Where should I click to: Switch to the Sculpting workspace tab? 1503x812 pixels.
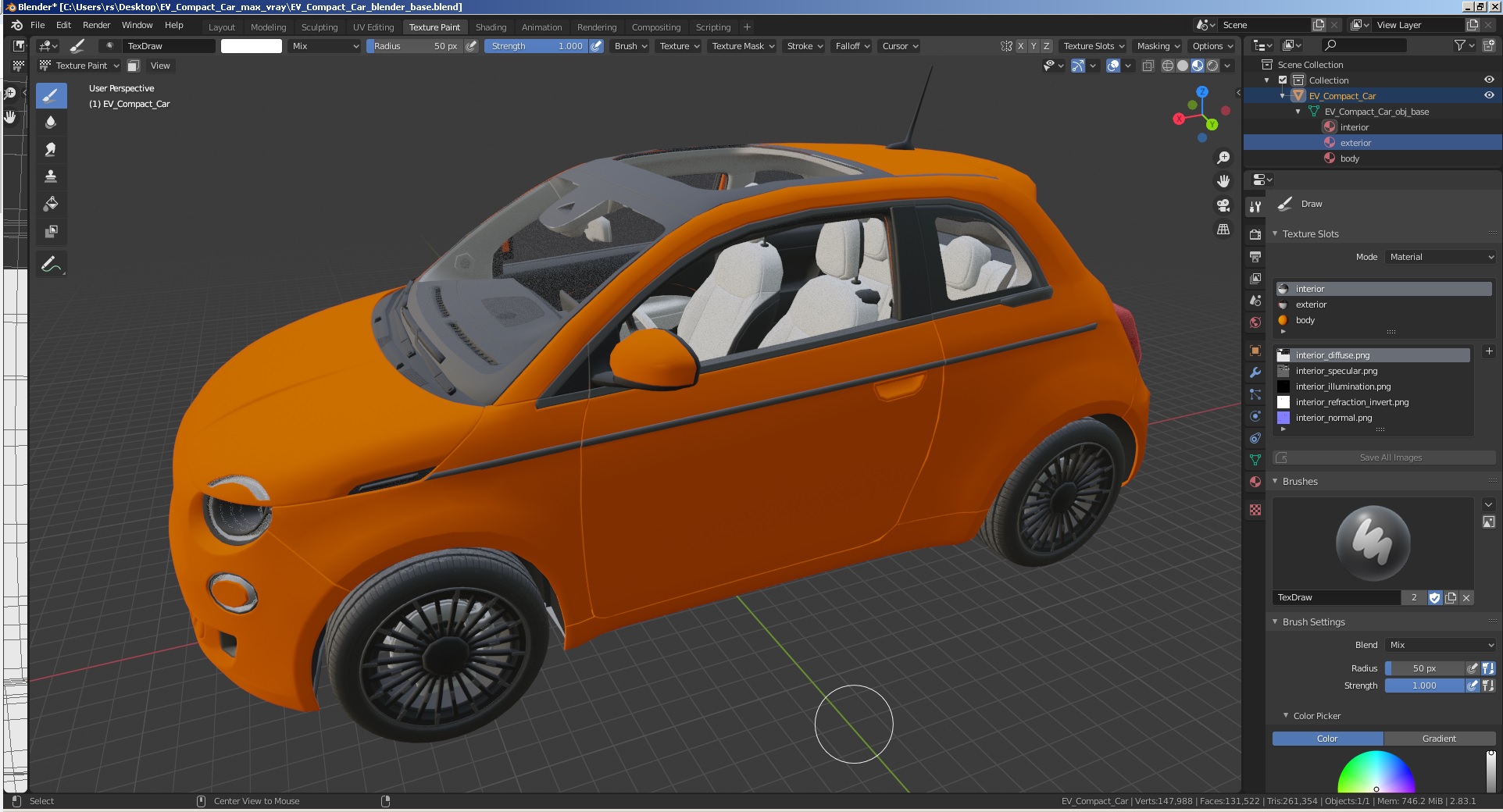click(320, 27)
